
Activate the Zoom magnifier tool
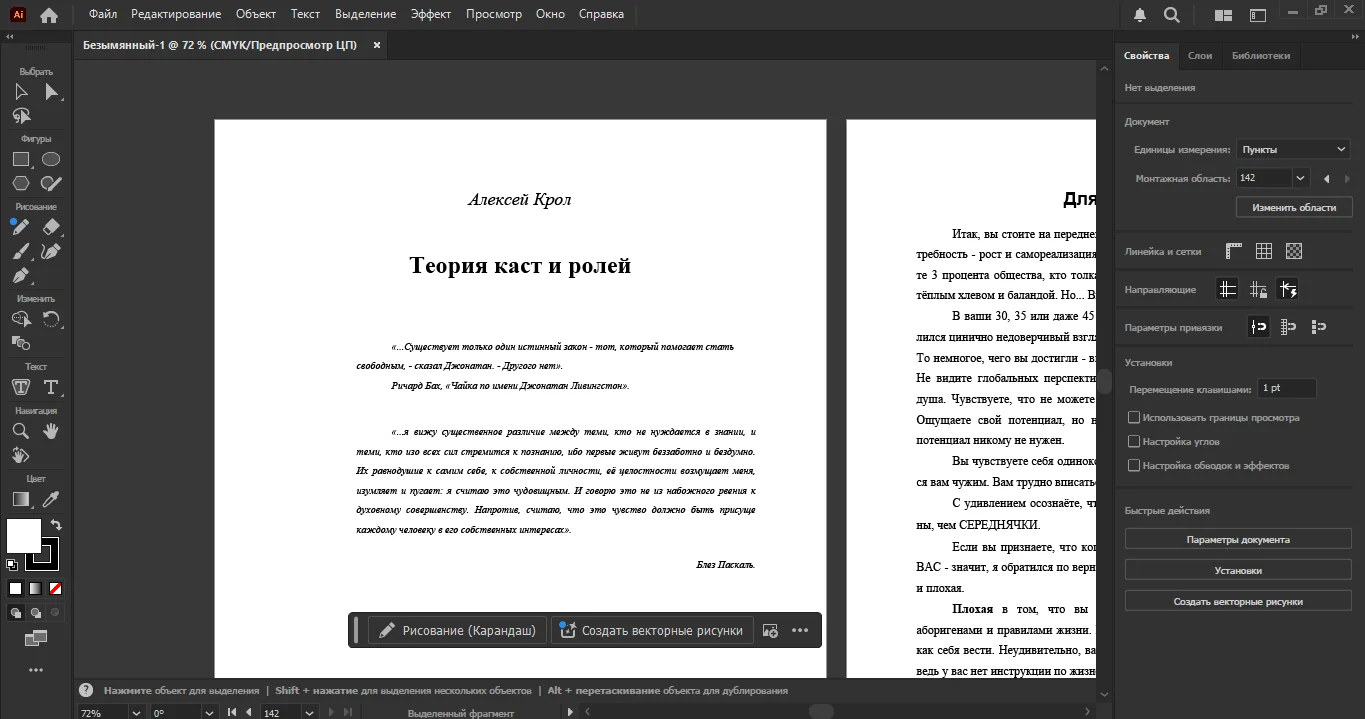coord(20,431)
